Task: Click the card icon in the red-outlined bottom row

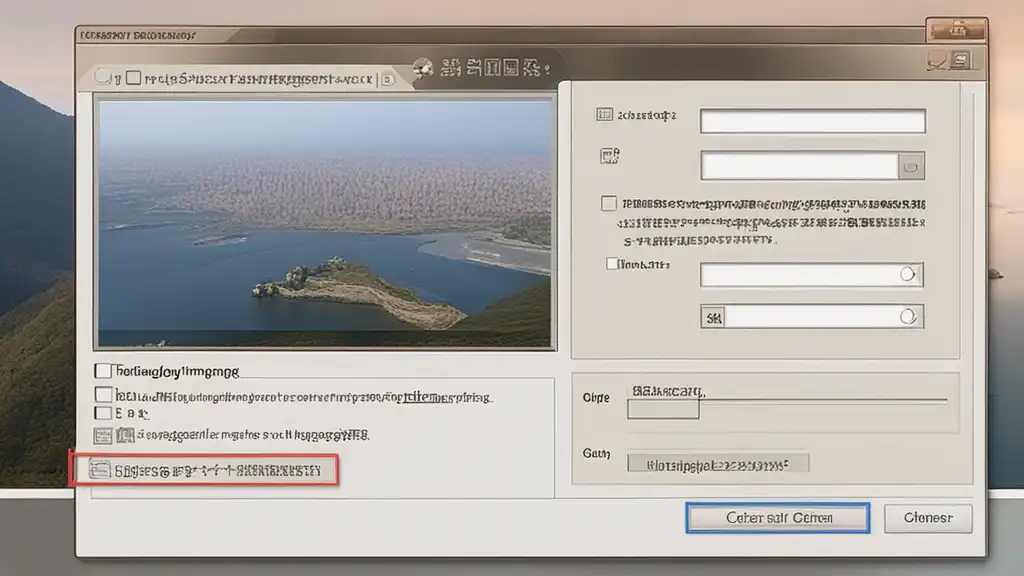Action: point(100,470)
